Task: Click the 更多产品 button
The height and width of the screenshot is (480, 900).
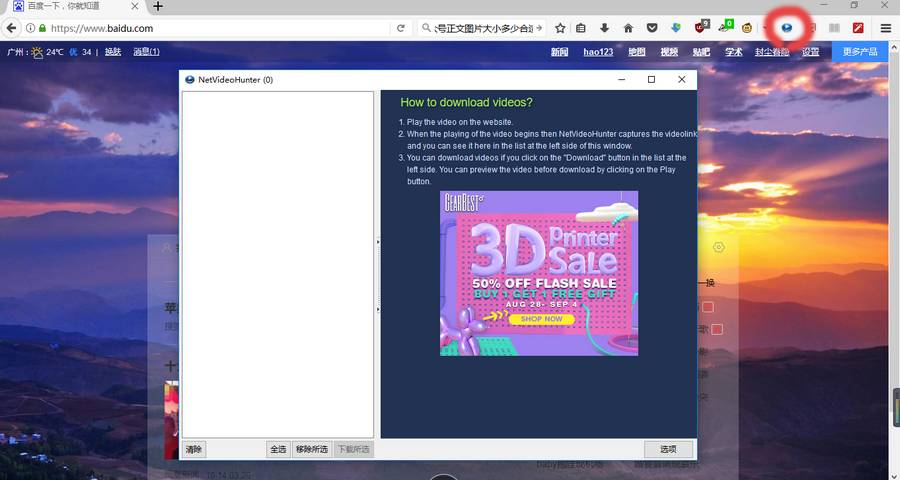Action: coord(860,52)
